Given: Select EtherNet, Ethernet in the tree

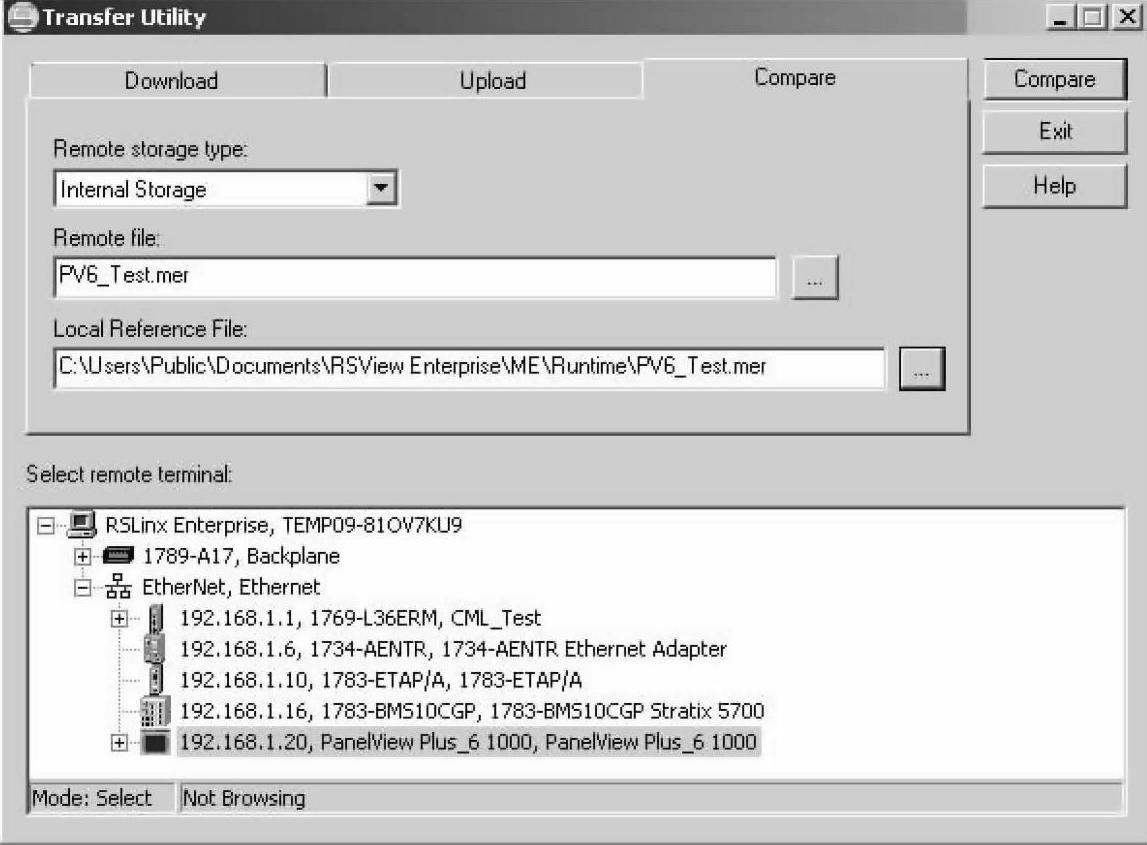Looking at the screenshot, I should (x=231, y=587).
